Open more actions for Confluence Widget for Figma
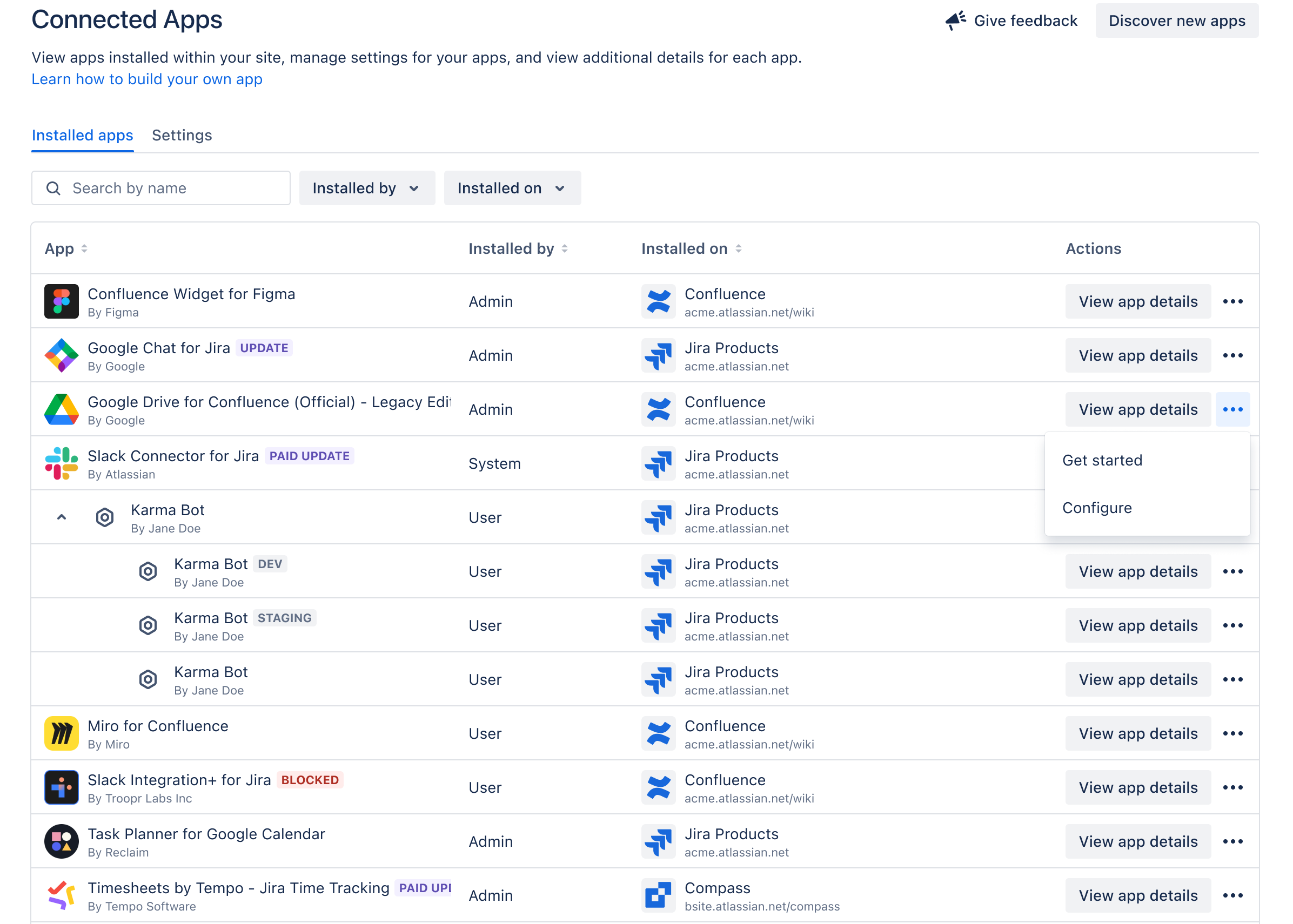Viewport: 1293px width, 924px height. [1232, 301]
